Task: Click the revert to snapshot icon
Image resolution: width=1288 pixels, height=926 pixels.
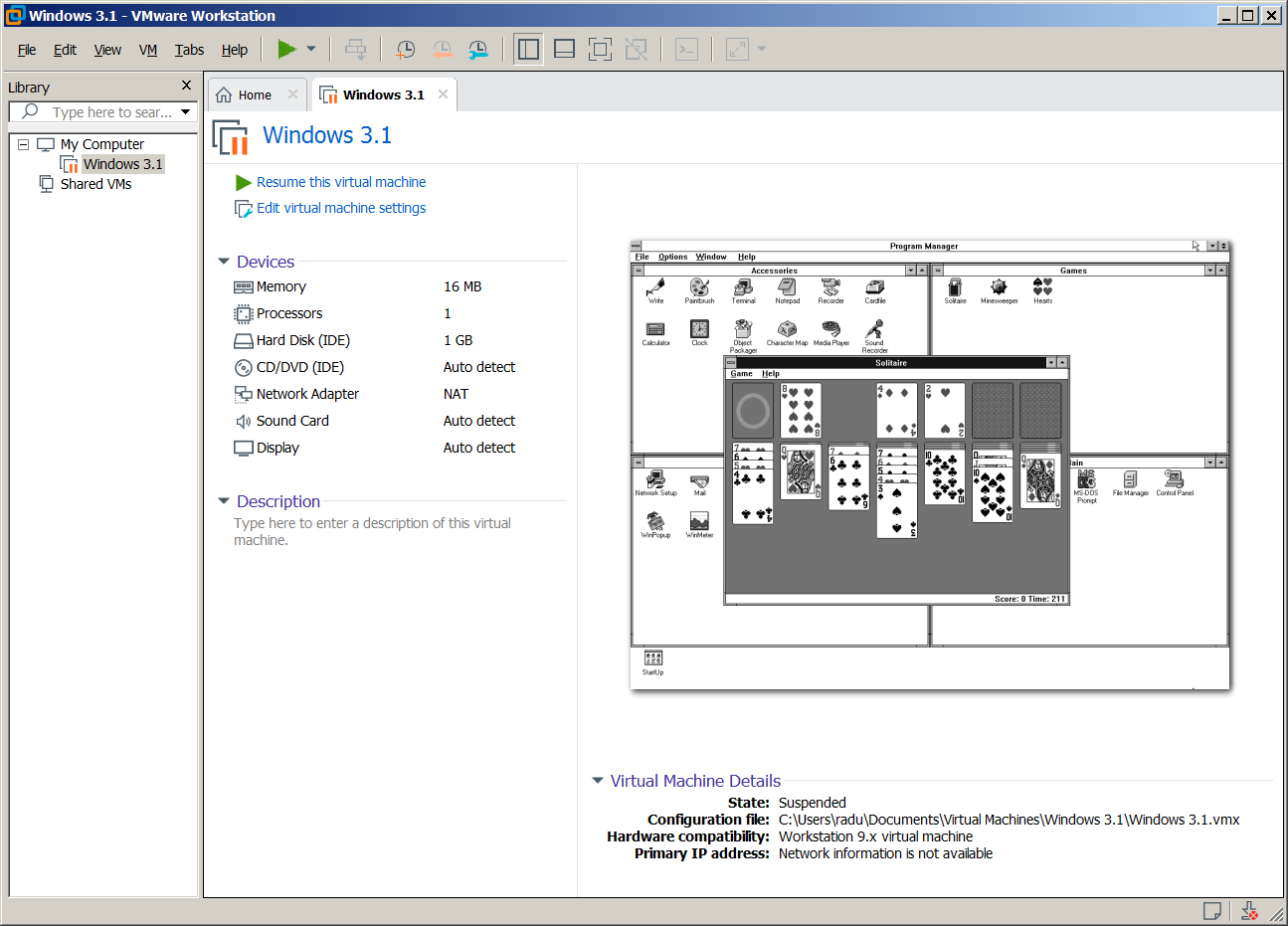Action: (442, 50)
